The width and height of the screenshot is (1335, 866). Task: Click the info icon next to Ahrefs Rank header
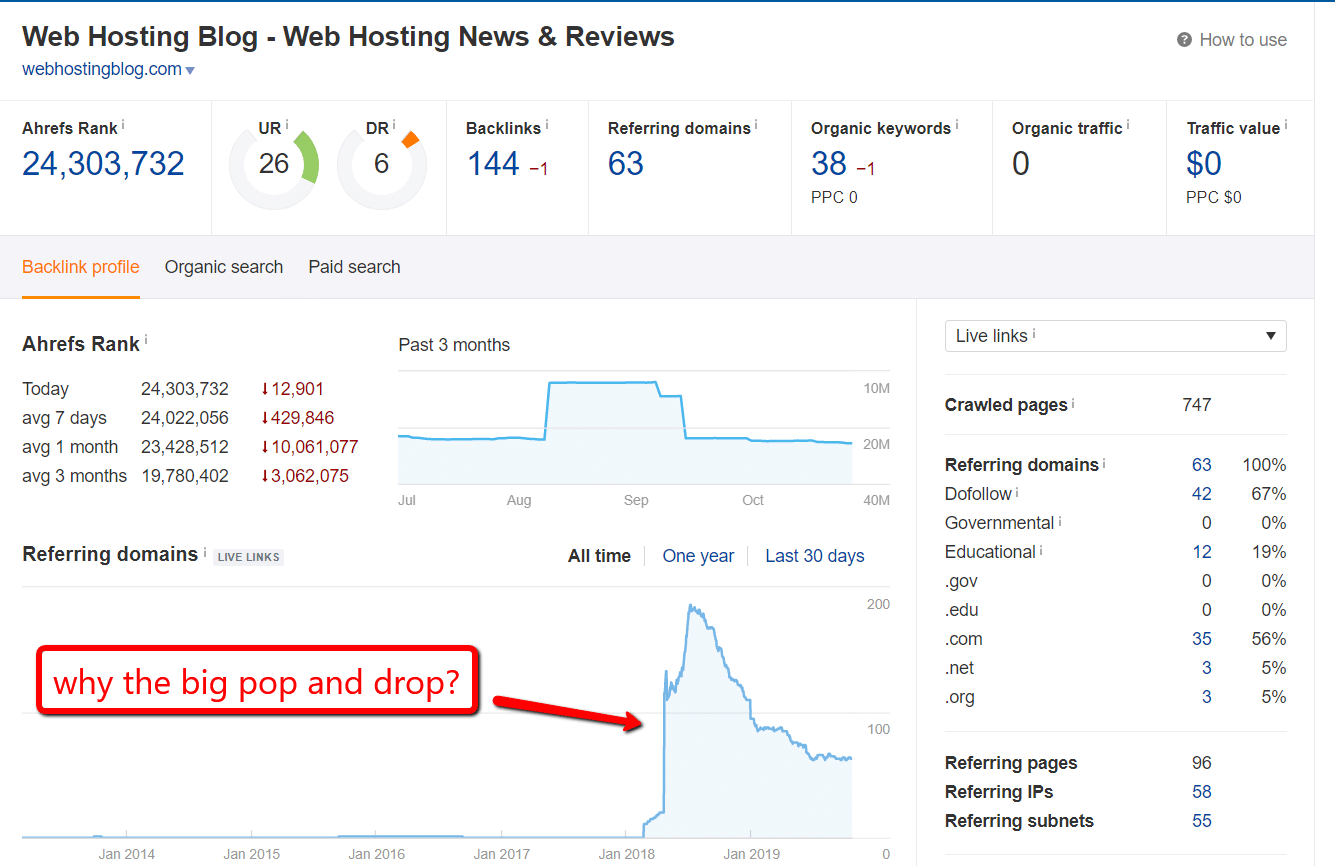(123, 125)
